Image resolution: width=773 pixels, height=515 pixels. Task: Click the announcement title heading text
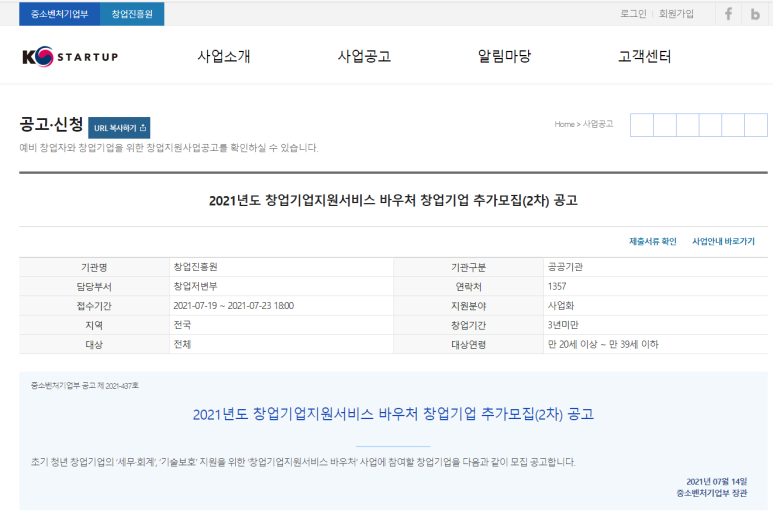click(393, 201)
